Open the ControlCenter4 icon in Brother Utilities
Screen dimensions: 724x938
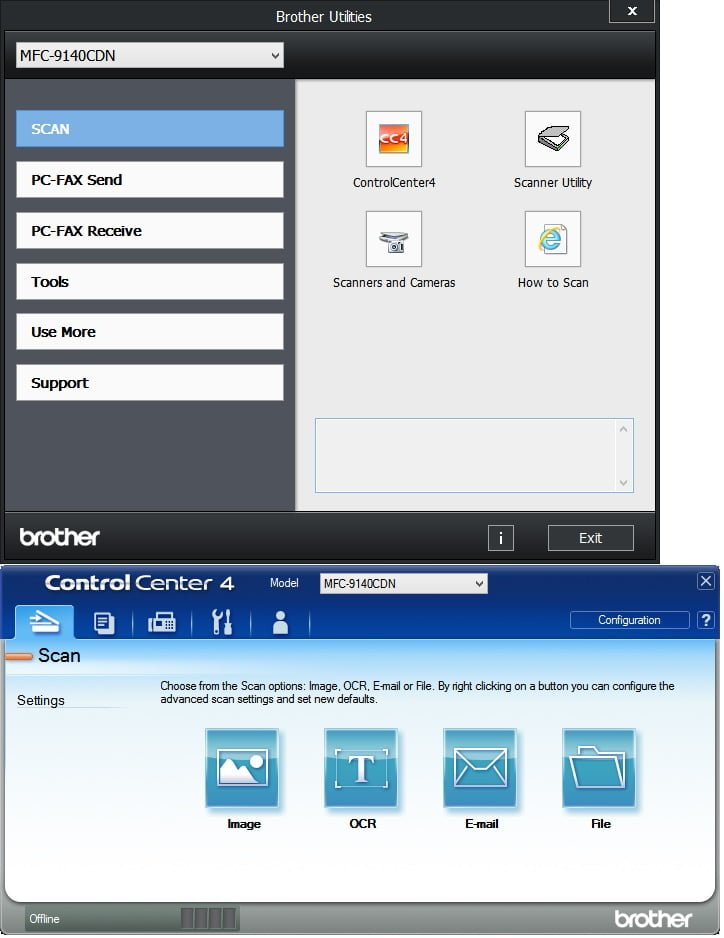click(394, 139)
